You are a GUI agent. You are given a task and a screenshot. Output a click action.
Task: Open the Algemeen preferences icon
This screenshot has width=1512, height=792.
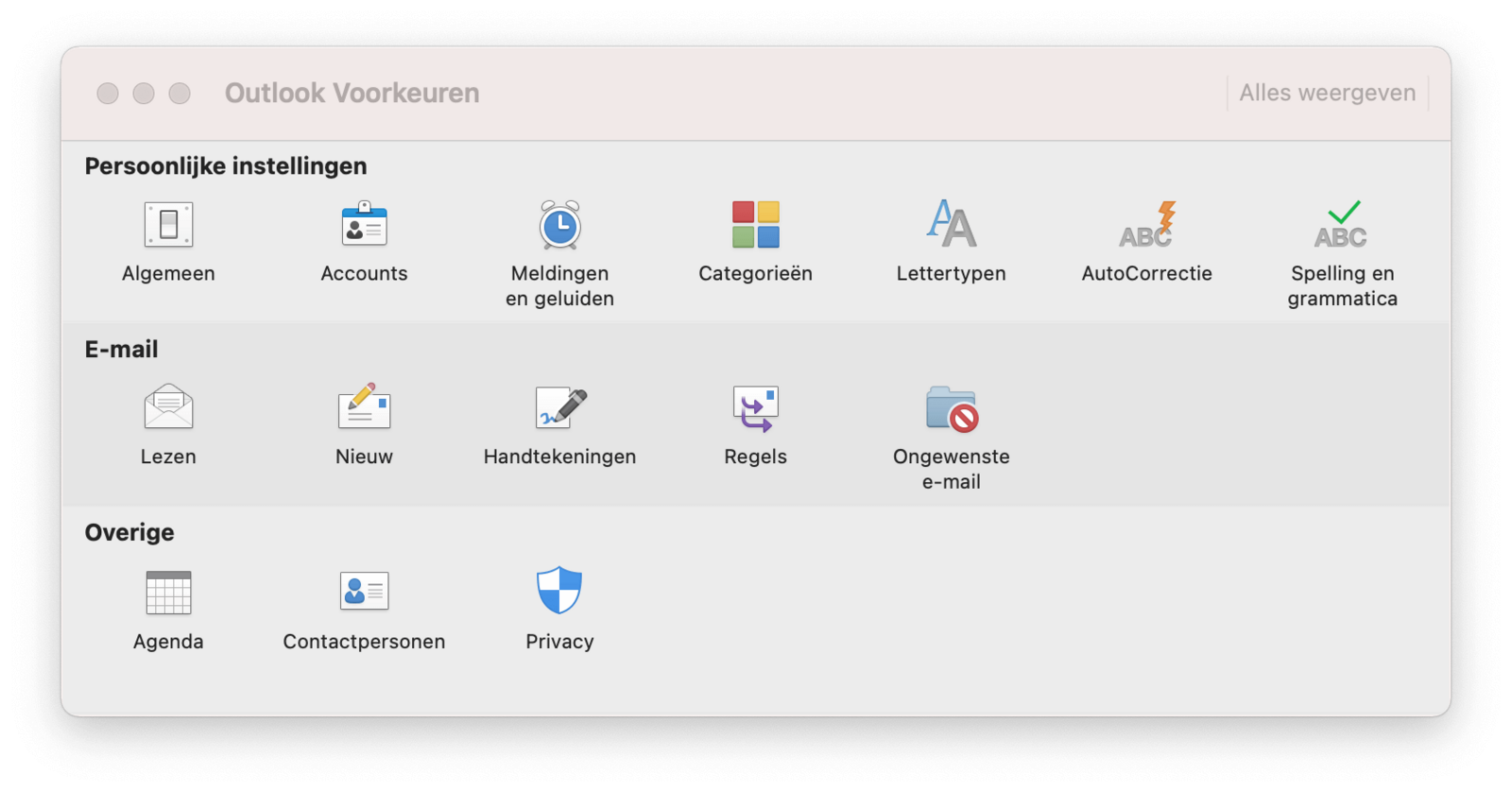[168, 225]
